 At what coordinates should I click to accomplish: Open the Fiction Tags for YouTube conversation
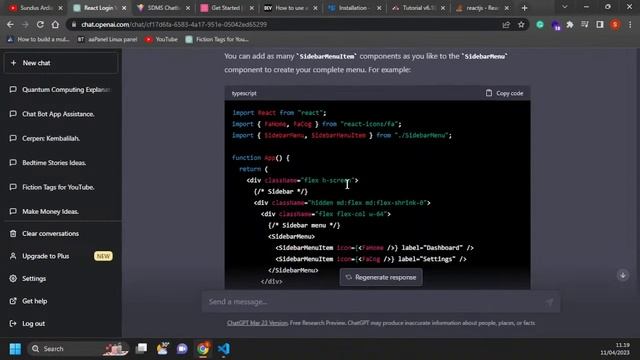(x=61, y=187)
